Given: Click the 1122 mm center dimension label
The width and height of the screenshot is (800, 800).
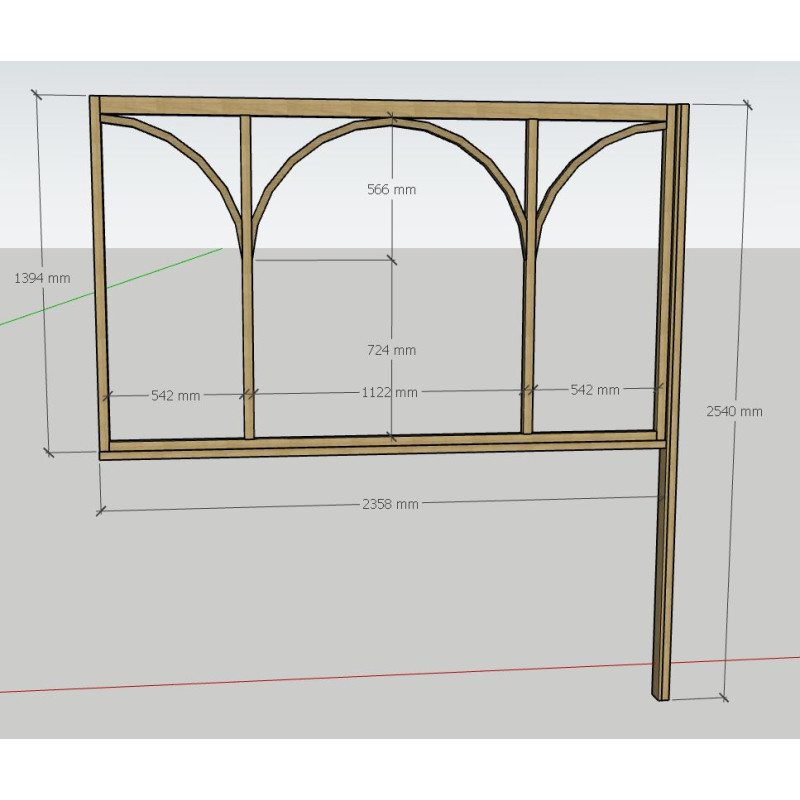Looking at the screenshot, I should pyautogui.click(x=389, y=392).
